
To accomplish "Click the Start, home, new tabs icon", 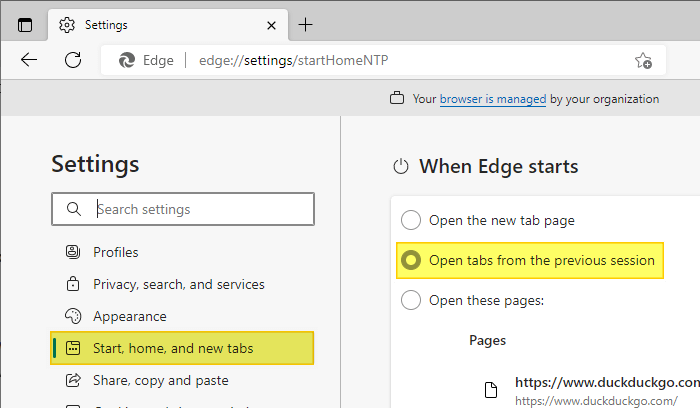I will tap(73, 348).
